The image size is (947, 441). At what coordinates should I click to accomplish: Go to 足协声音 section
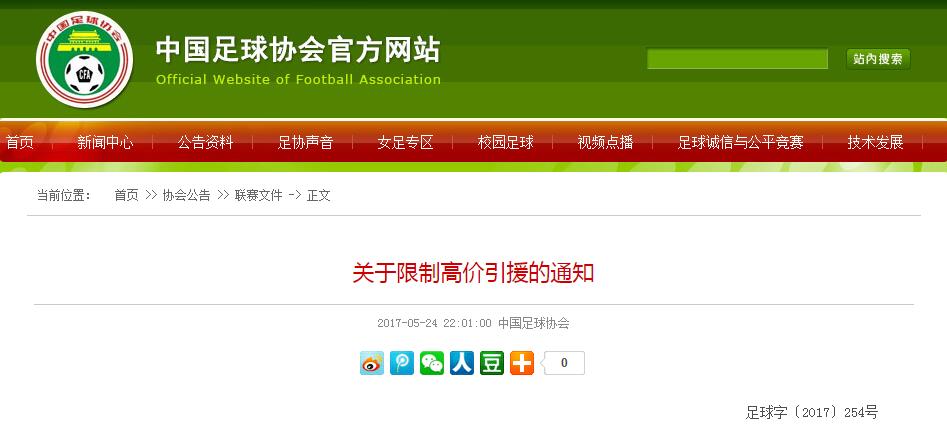306,143
